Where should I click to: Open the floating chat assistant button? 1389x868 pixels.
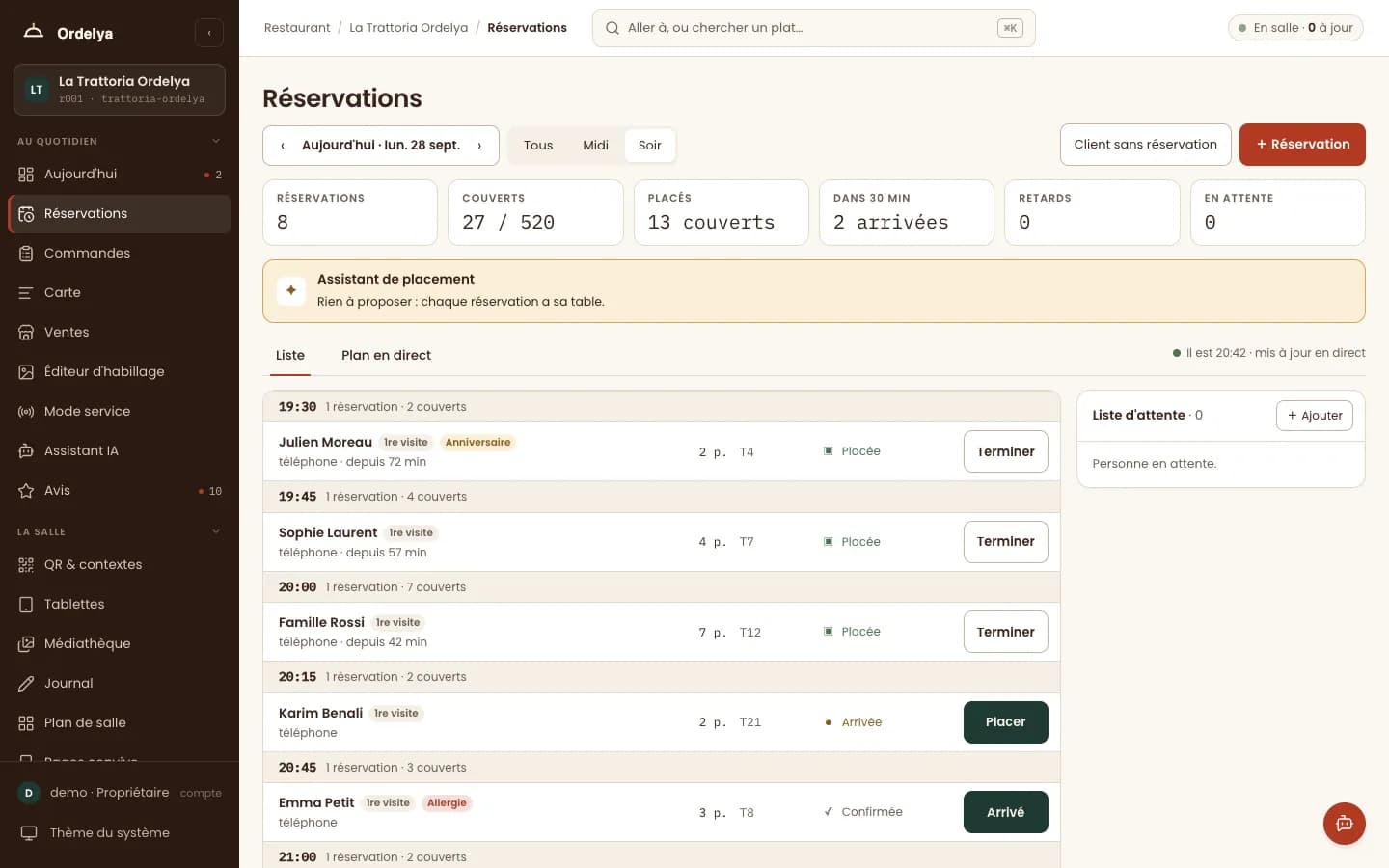(1344, 824)
